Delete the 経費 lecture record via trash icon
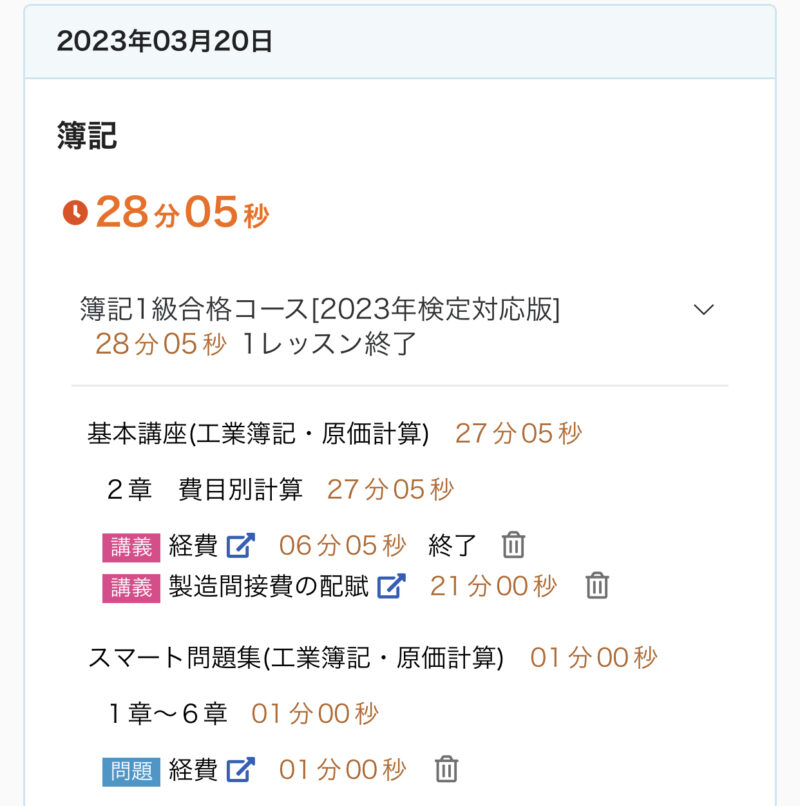Image resolution: width=800 pixels, height=806 pixels. [x=513, y=546]
